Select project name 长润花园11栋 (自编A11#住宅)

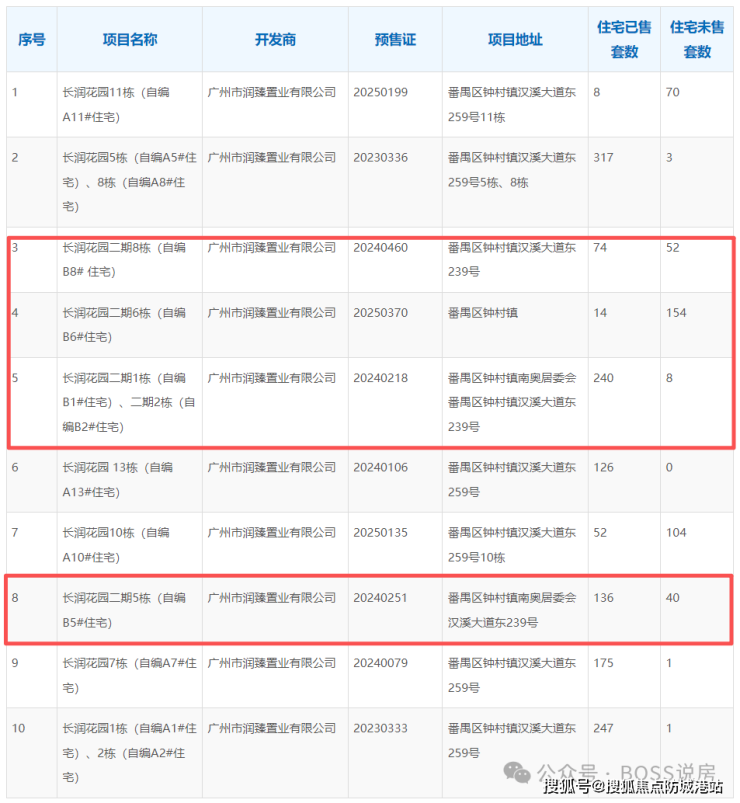tap(116, 104)
